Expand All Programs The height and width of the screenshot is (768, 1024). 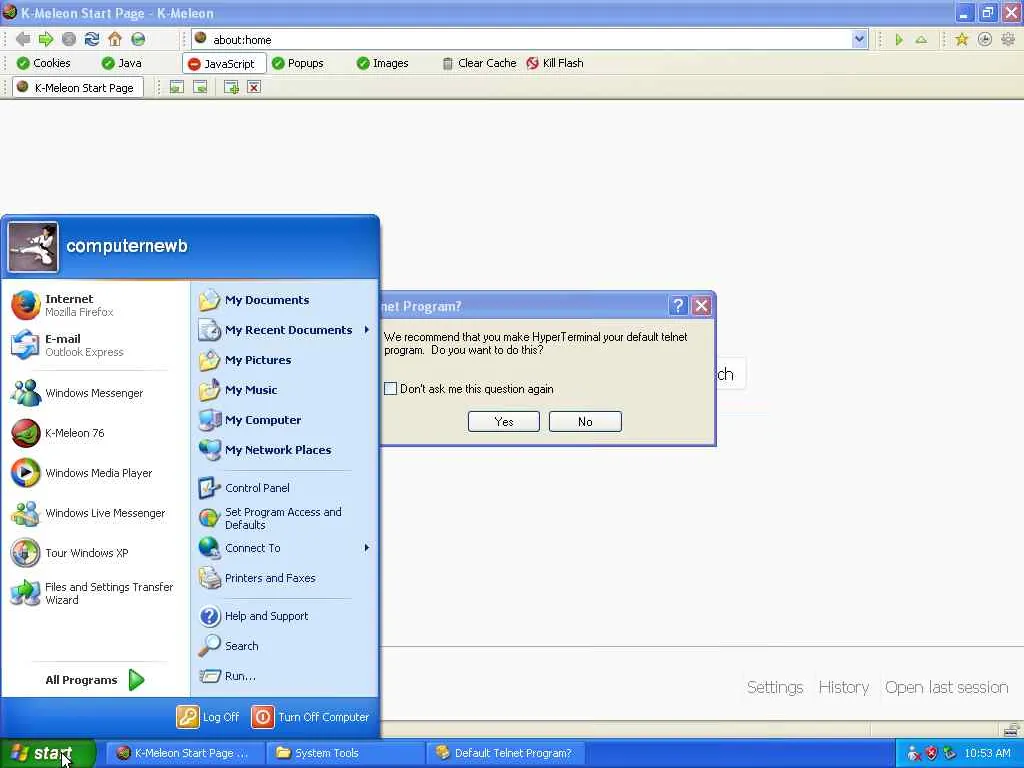(x=95, y=680)
